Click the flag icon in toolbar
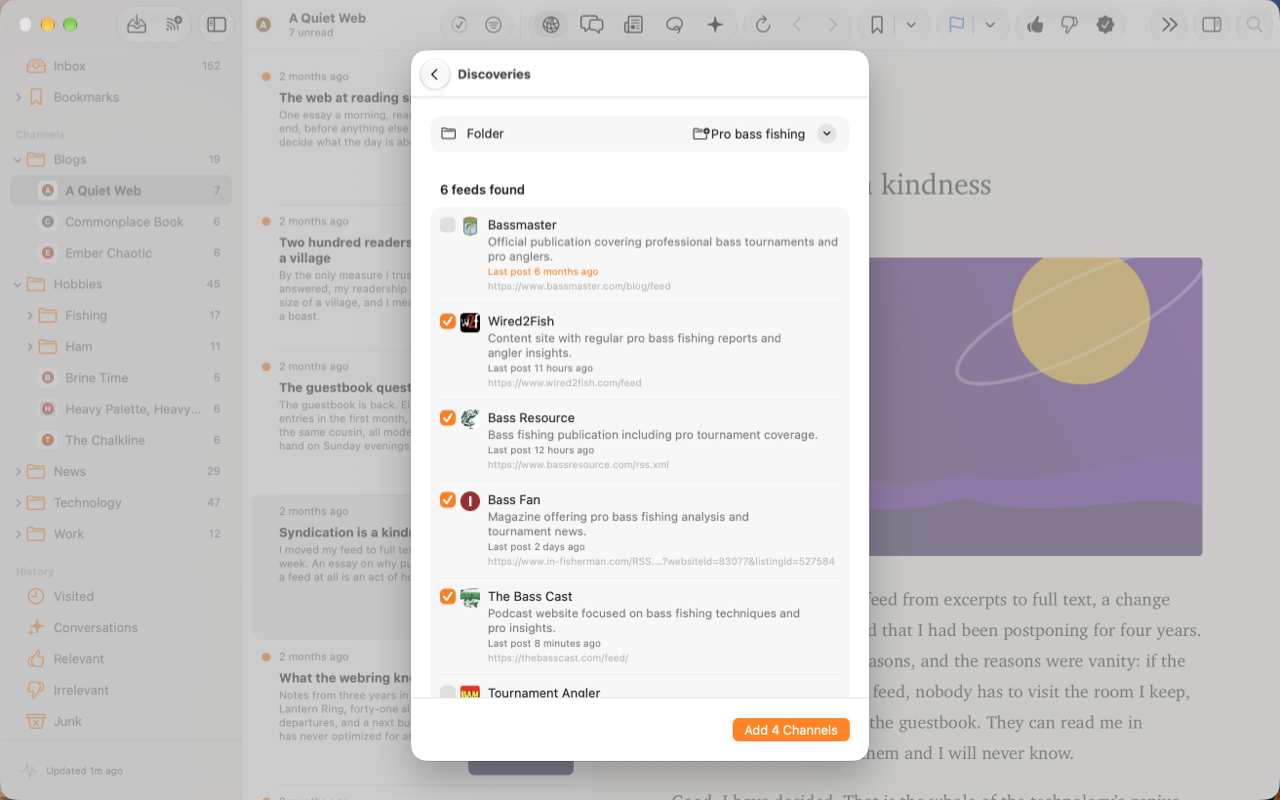The height and width of the screenshot is (800, 1280). click(956, 25)
